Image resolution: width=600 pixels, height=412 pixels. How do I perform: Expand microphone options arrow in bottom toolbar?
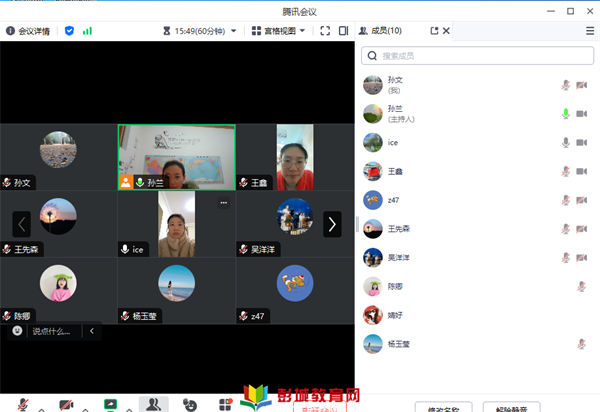(42, 410)
